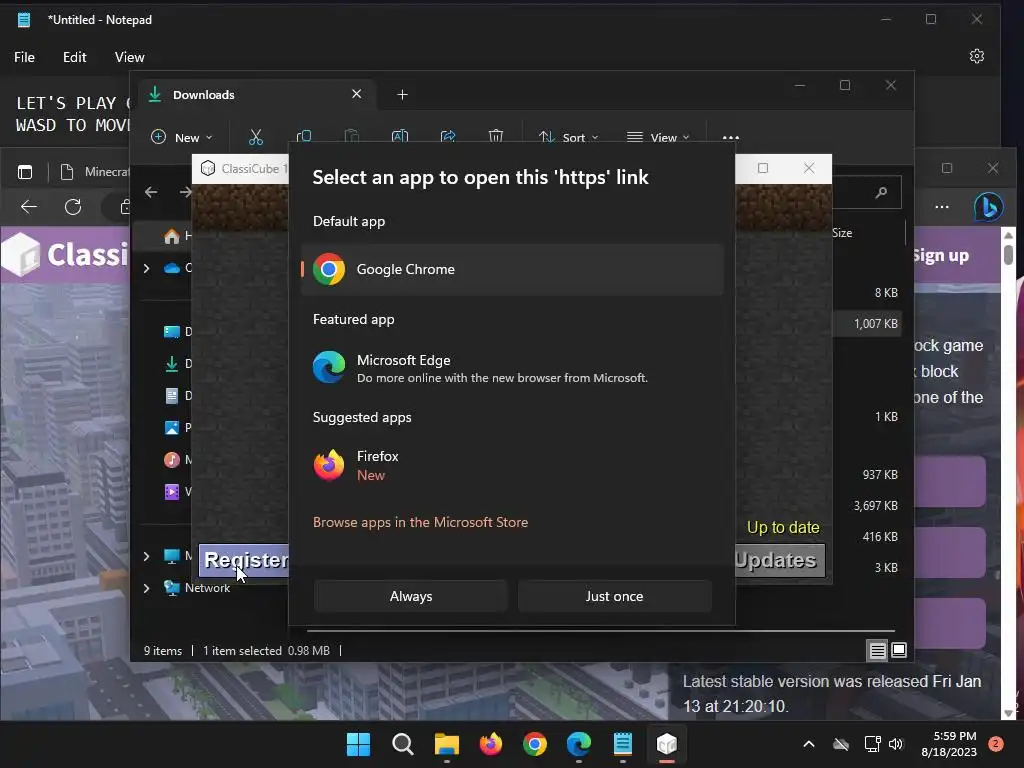Open Edge settings ellipsis menu
Image resolution: width=1024 pixels, height=768 pixels.
coord(942,207)
